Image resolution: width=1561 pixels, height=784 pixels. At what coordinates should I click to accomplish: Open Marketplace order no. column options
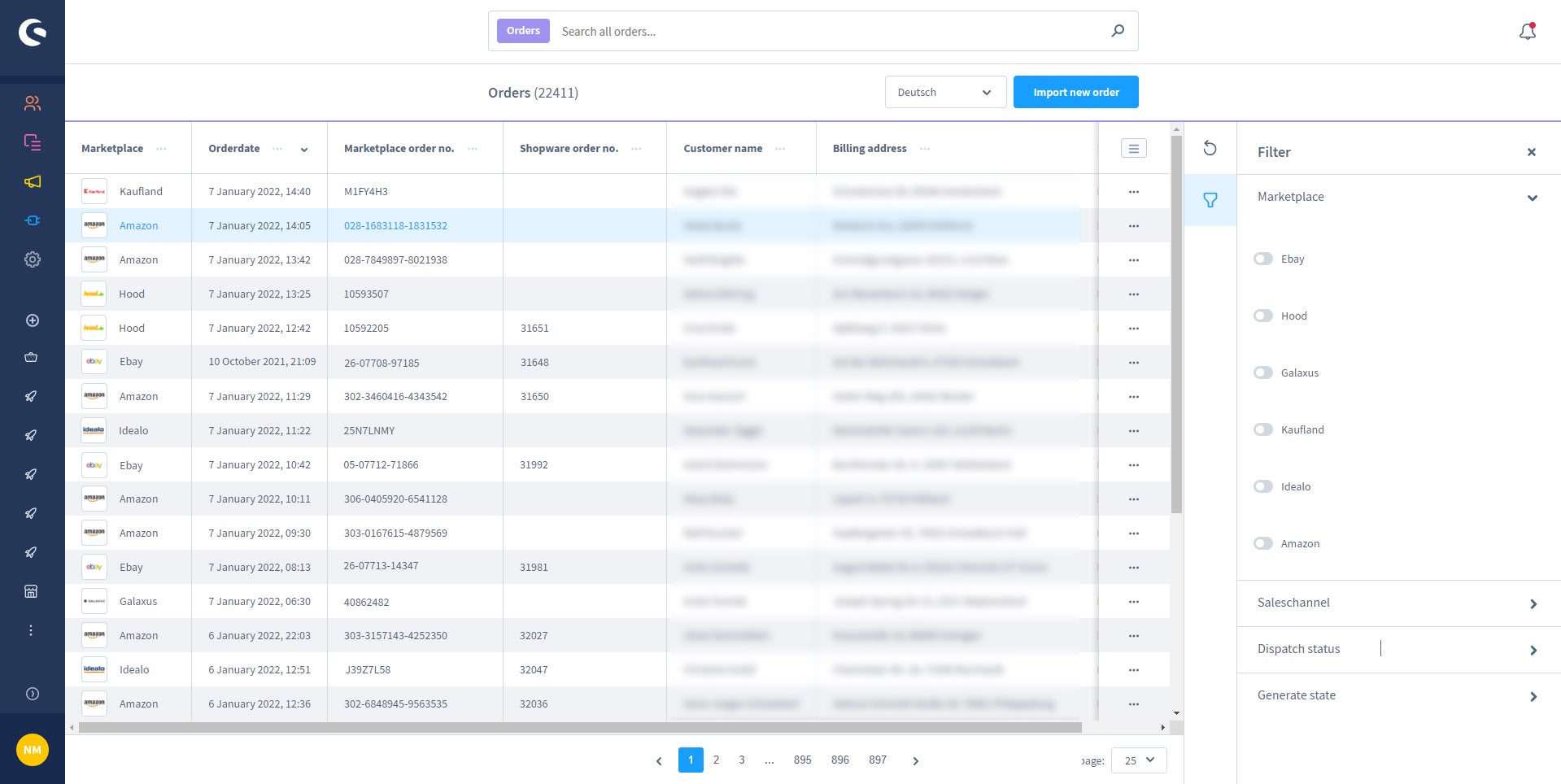pyautogui.click(x=473, y=148)
